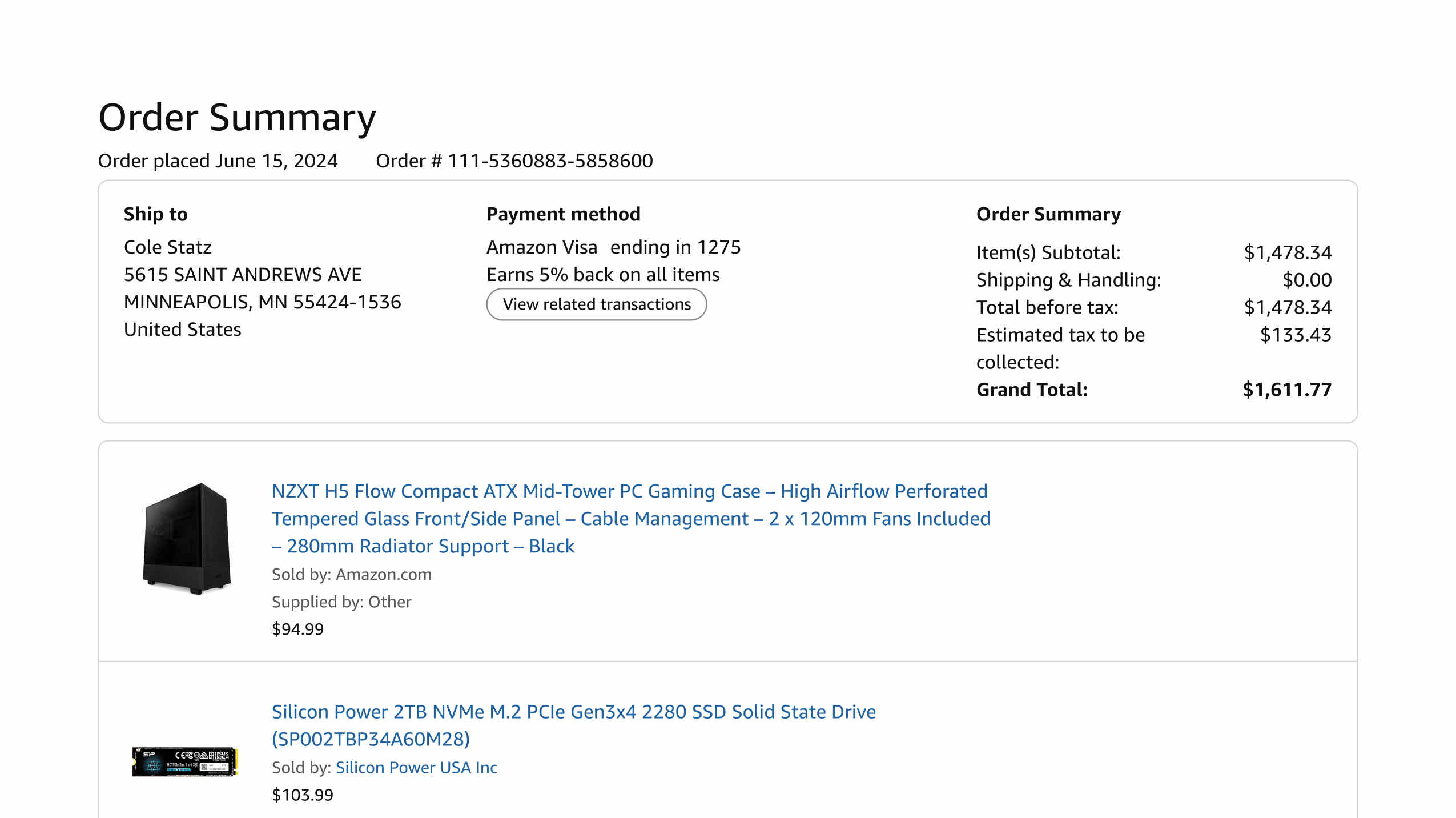Viewport: 1456px width, 818px height.
Task: Click the View related transactions button
Action: [x=596, y=304]
